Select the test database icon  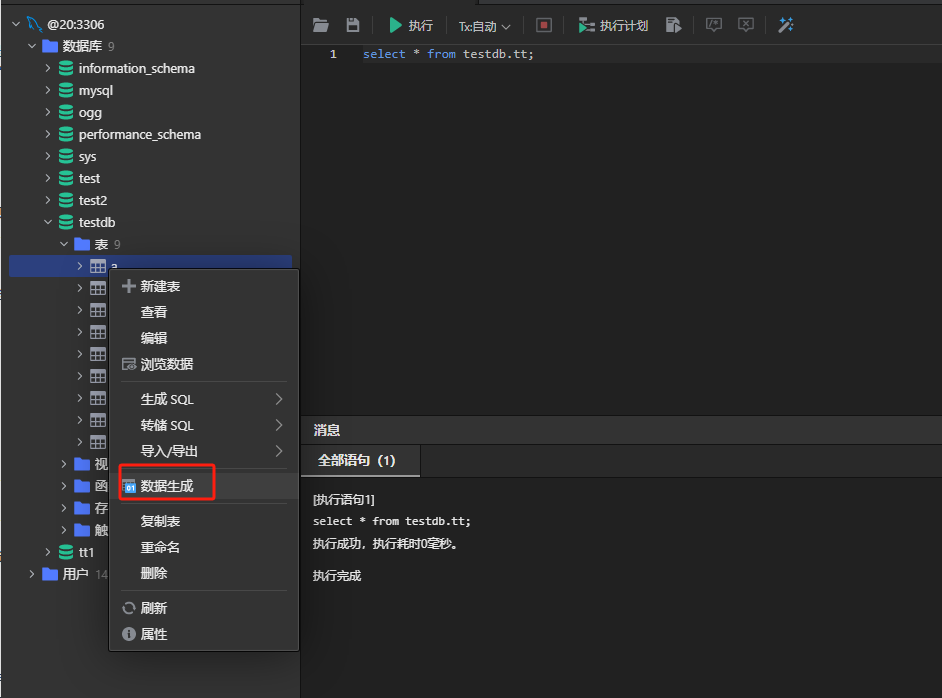(66, 178)
